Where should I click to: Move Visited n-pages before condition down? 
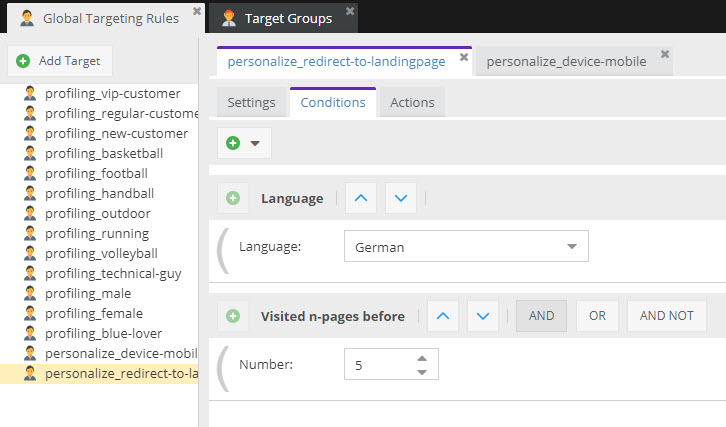tap(483, 316)
